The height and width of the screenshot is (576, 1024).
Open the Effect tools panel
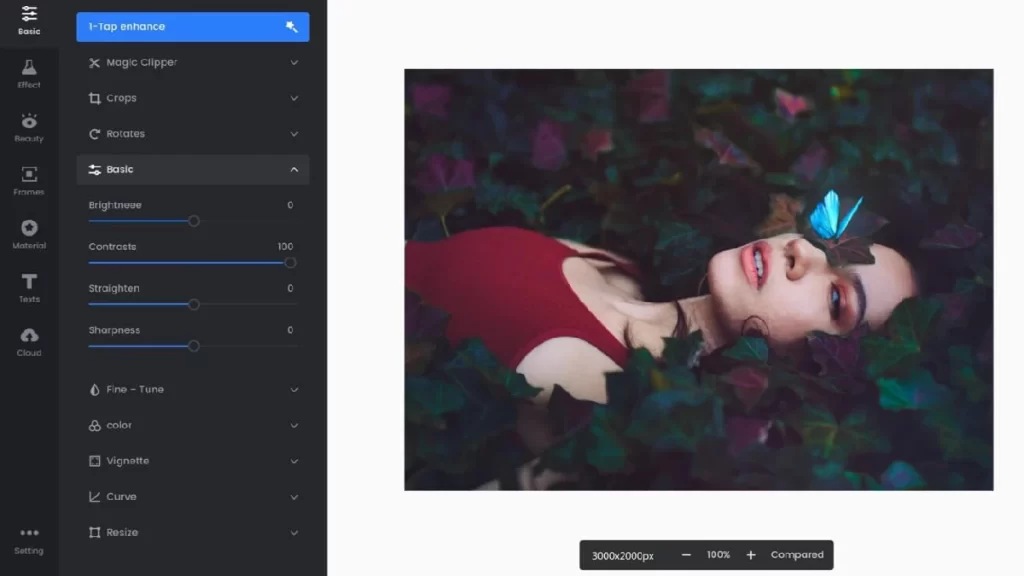pyautogui.click(x=29, y=72)
